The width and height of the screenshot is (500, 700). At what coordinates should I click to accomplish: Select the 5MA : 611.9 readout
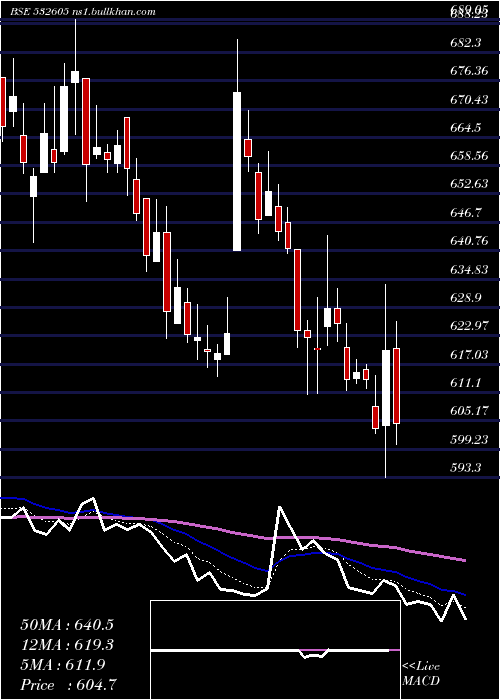63,665
